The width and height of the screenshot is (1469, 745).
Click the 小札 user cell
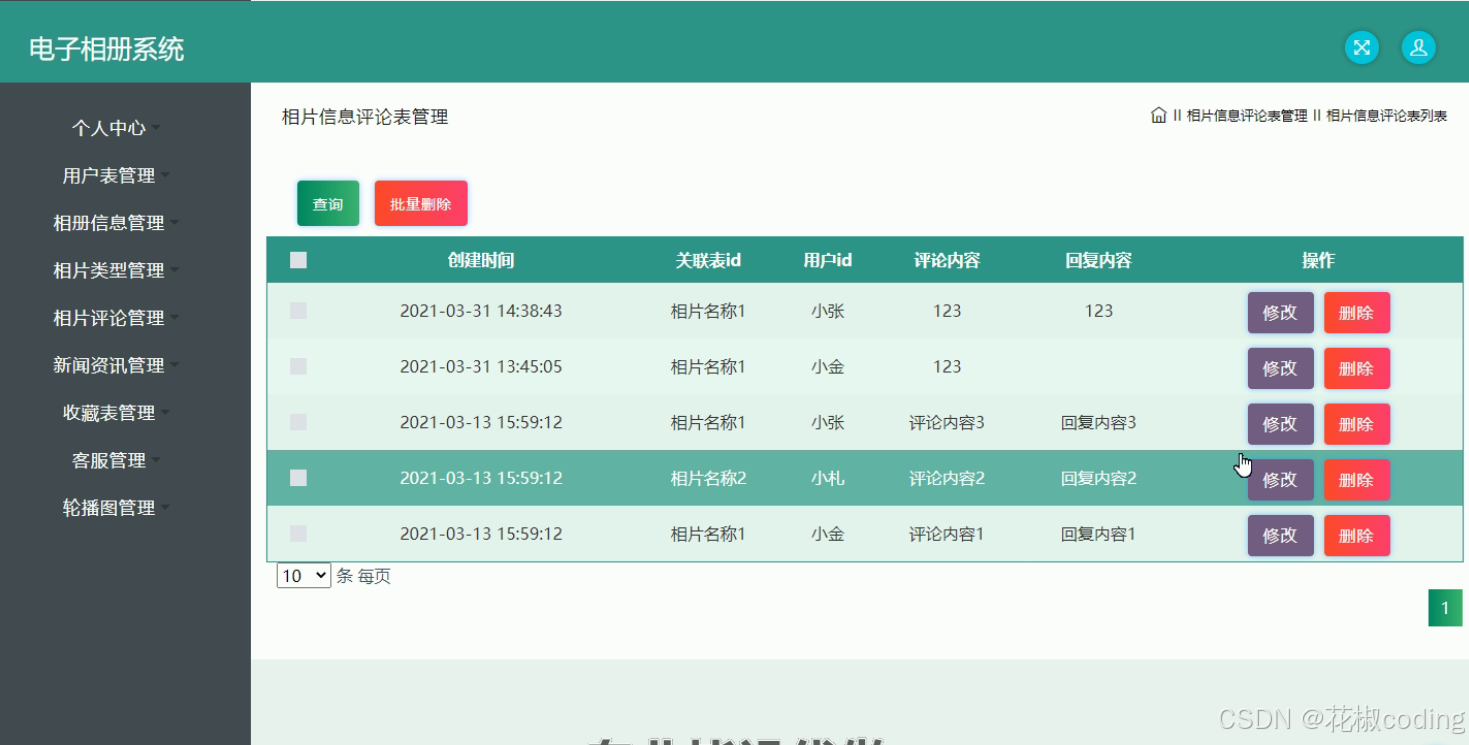[828, 478]
